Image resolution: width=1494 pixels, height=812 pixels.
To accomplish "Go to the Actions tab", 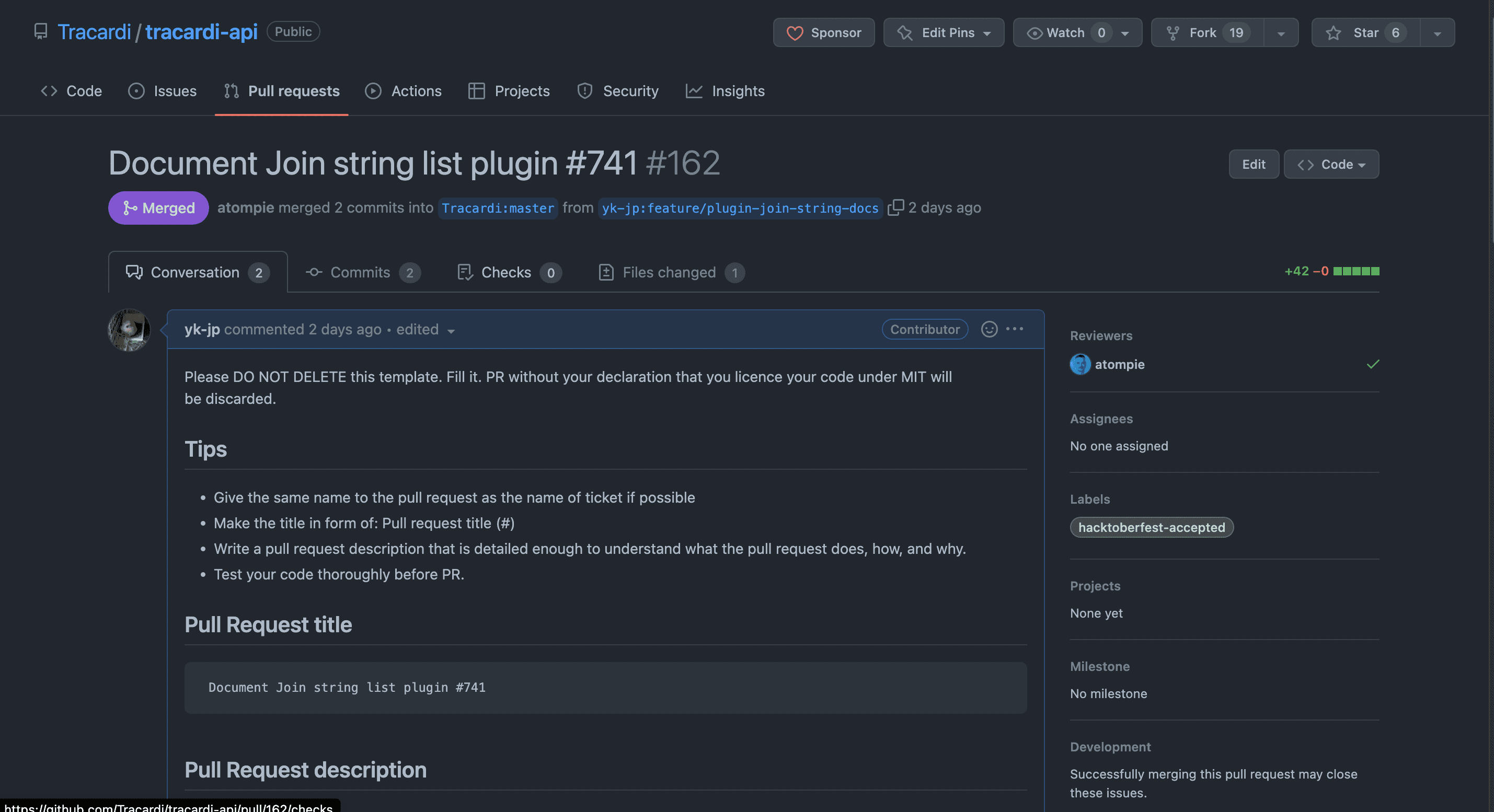I will [x=403, y=91].
